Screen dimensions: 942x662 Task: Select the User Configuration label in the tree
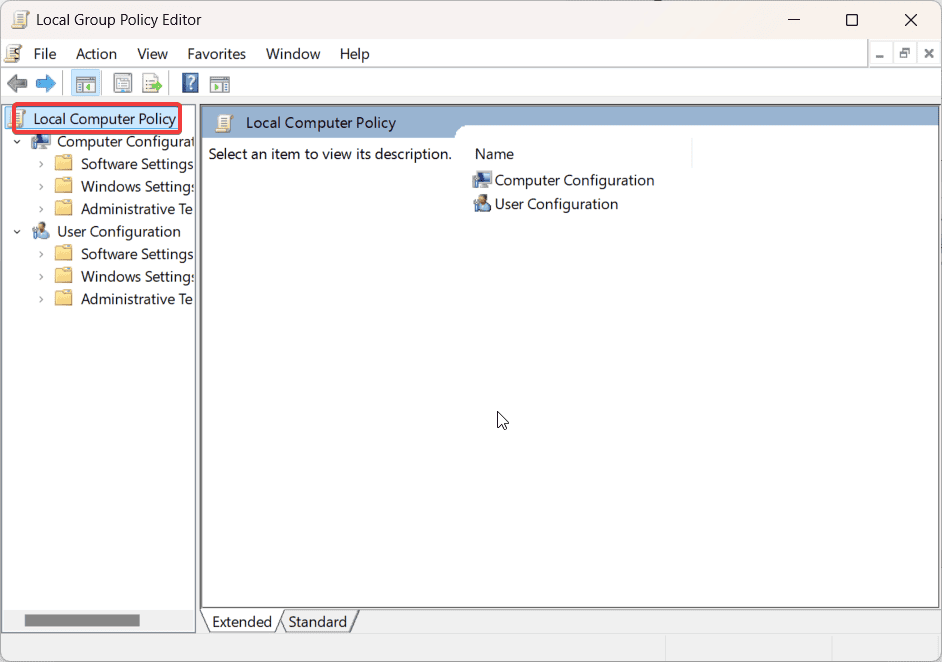coord(118,231)
